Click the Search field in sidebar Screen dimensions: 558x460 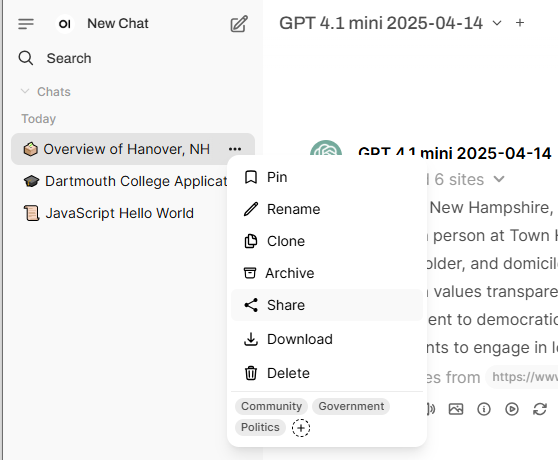click(x=133, y=58)
